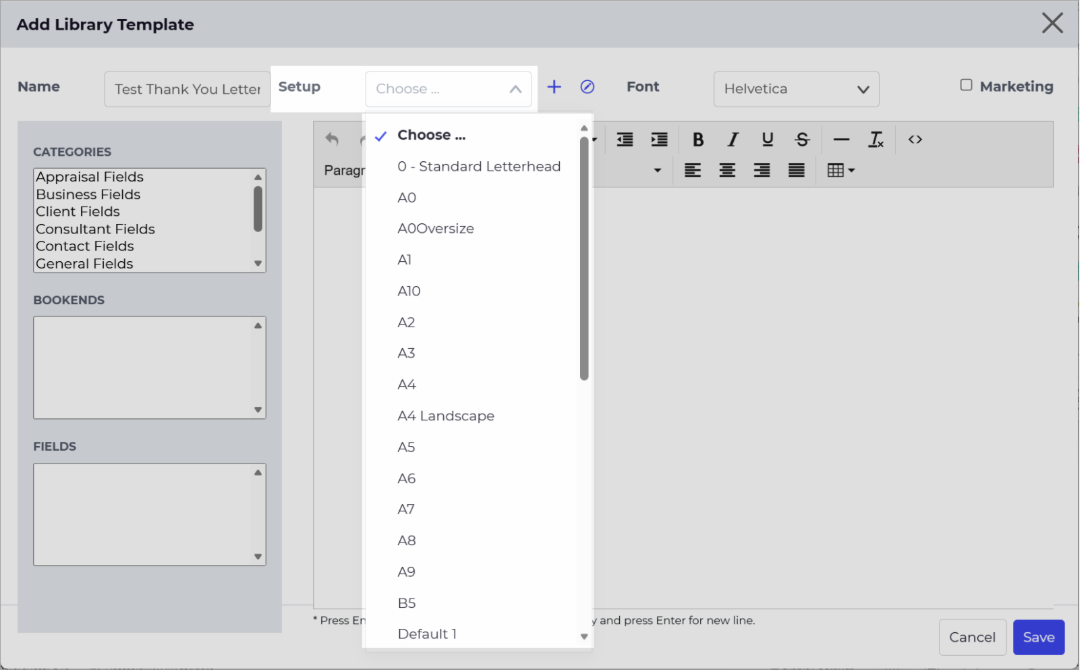Screen dimensions: 1080x670
Task: Apply bold formatting in the editor toolbar
Action: (698, 140)
